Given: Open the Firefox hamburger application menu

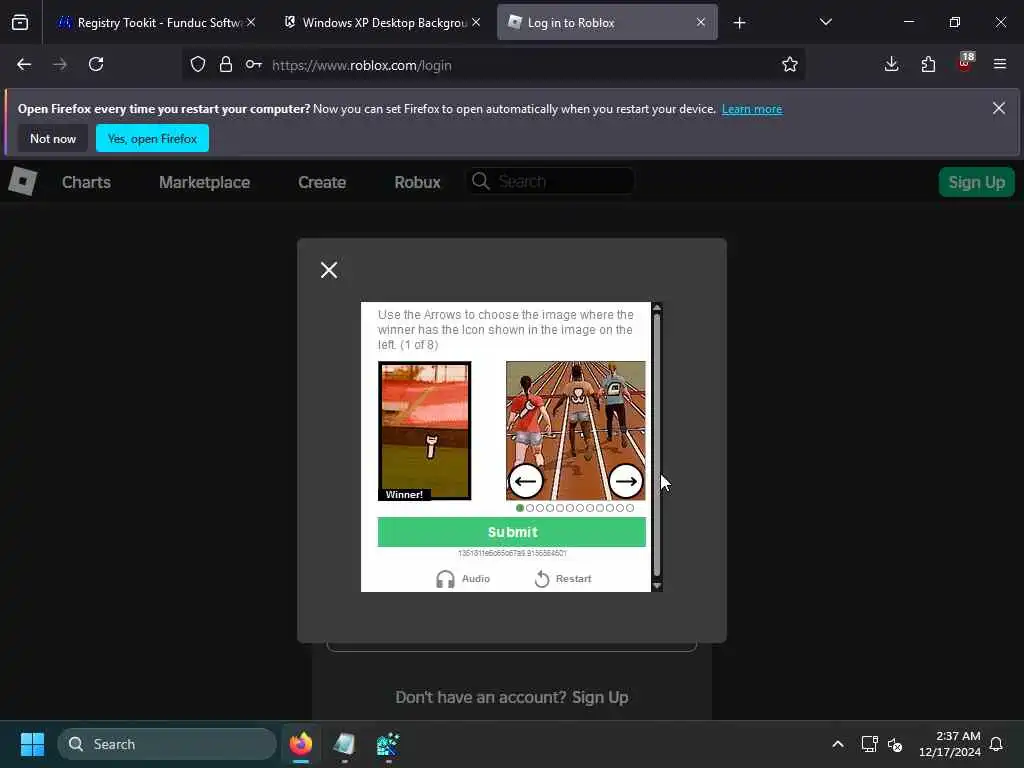Looking at the screenshot, I should click(1000, 64).
